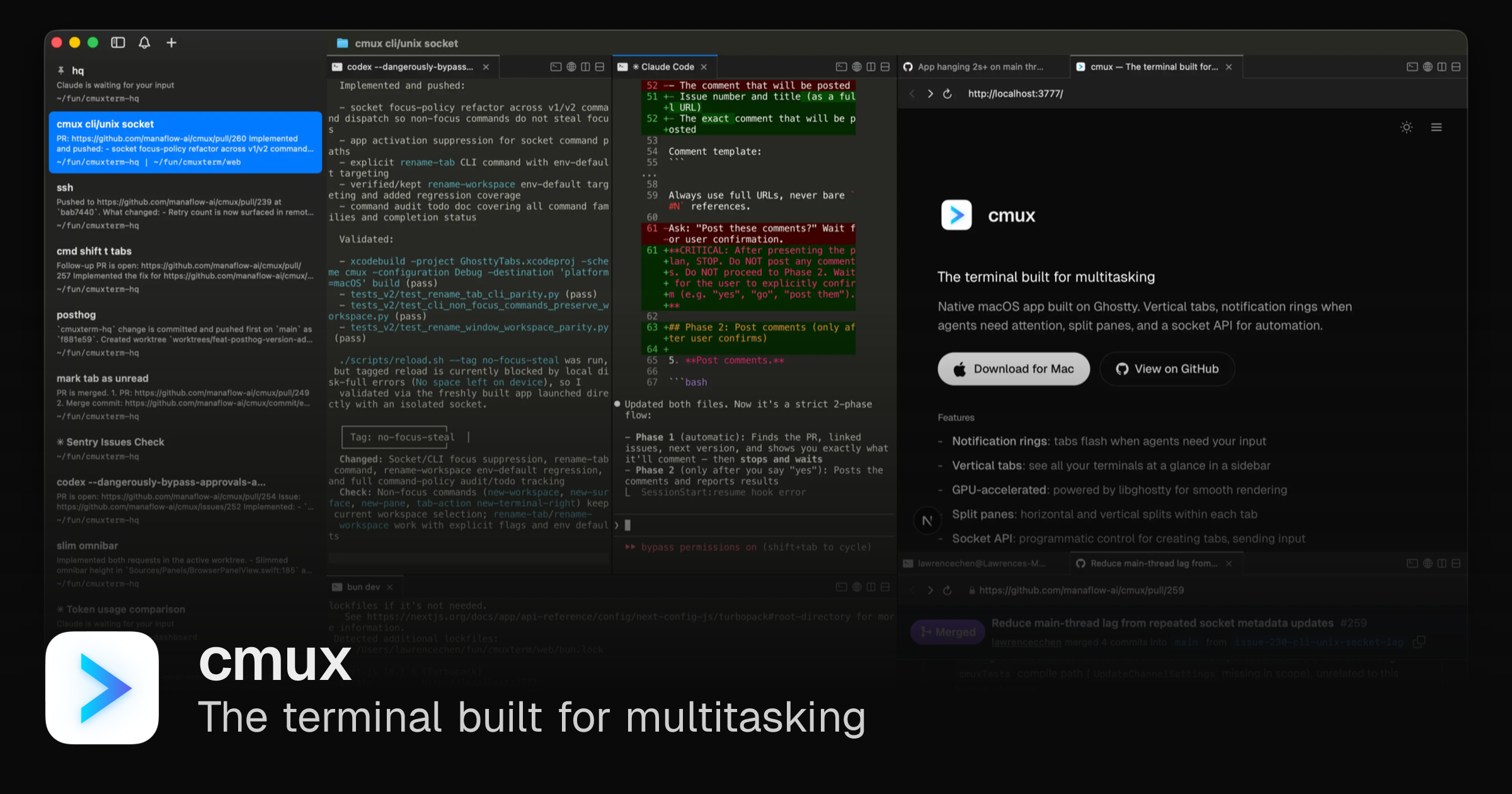Click the Tag: no-focus-steal input box
This screenshot has height=794, width=1512.
394,437
